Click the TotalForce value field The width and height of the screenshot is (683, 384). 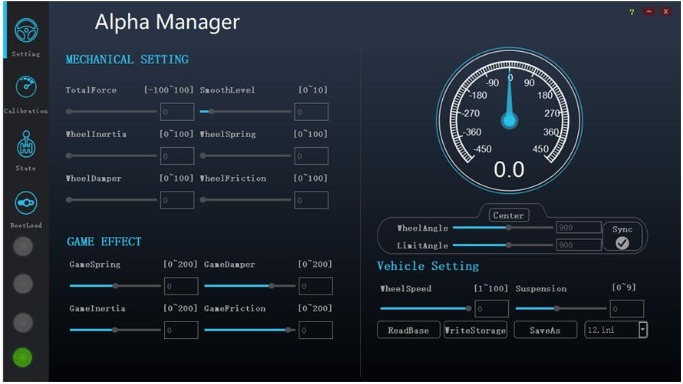[177, 112]
